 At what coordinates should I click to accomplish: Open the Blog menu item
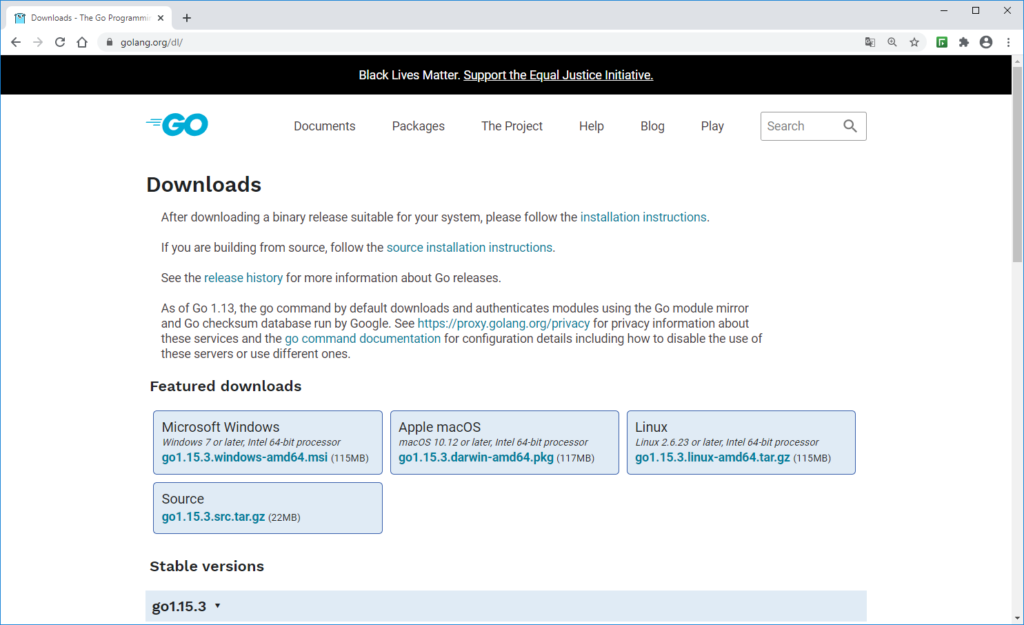652,126
